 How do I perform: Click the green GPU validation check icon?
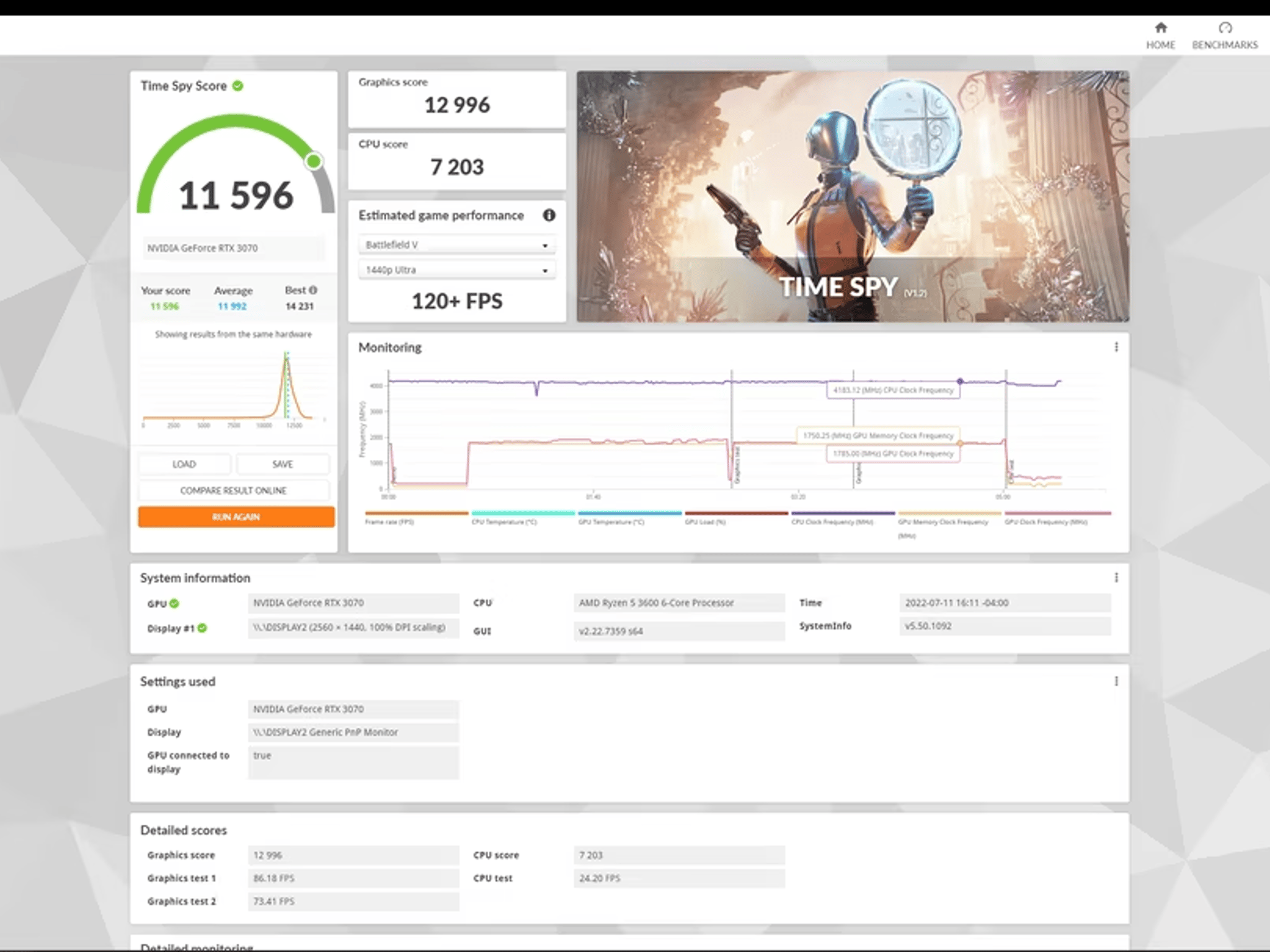(x=174, y=603)
